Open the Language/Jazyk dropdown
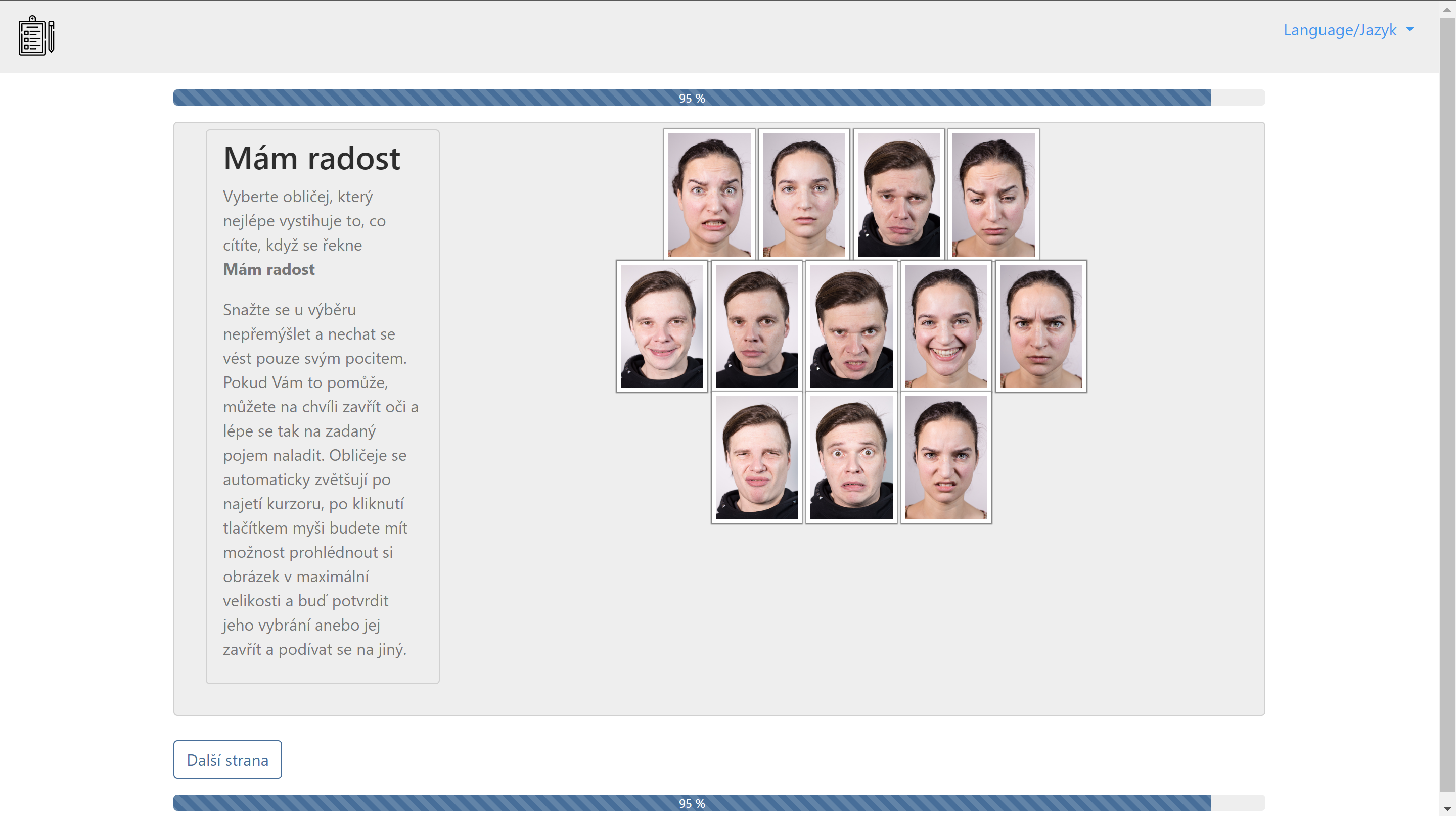This screenshot has width=1456, height=816. click(x=1340, y=30)
